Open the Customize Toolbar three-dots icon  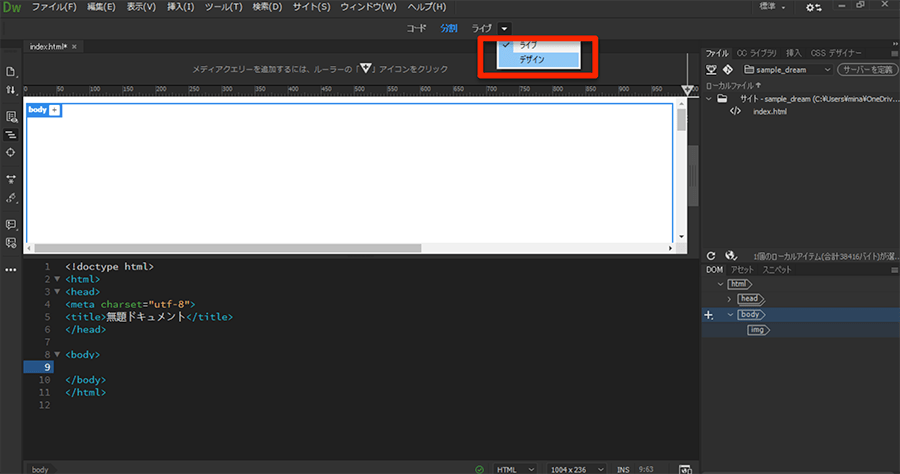pyautogui.click(x=10, y=270)
